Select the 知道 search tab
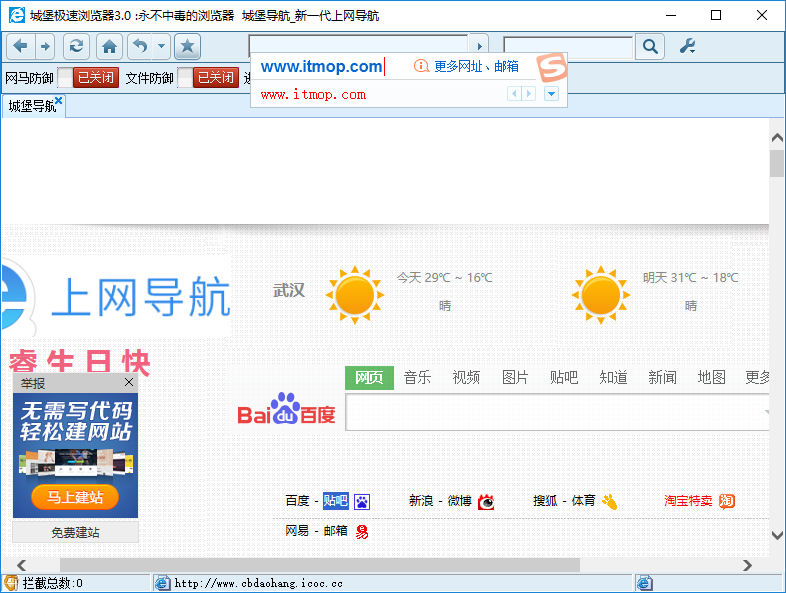The width and height of the screenshot is (786, 593). point(613,377)
